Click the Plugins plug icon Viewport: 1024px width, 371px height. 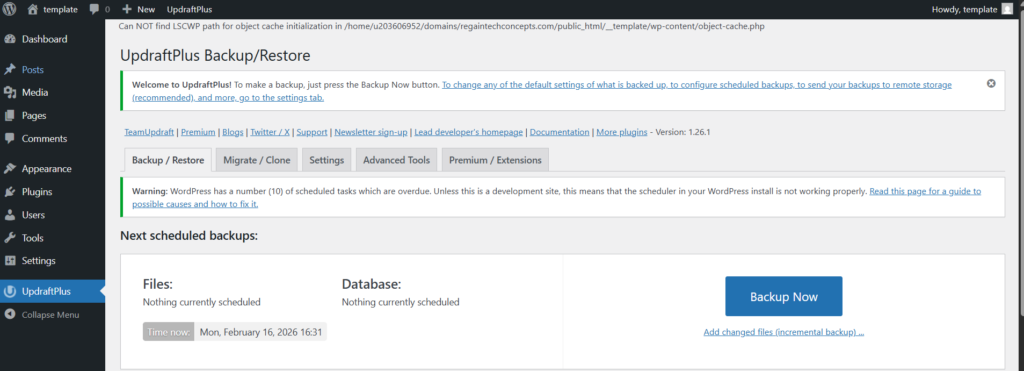coord(10,192)
